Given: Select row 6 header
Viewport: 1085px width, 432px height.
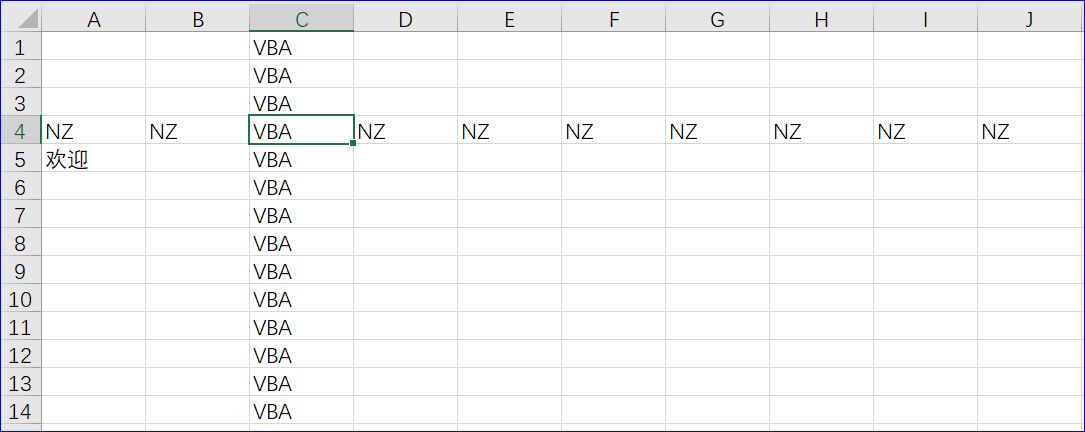Looking at the screenshot, I should pos(21,186).
